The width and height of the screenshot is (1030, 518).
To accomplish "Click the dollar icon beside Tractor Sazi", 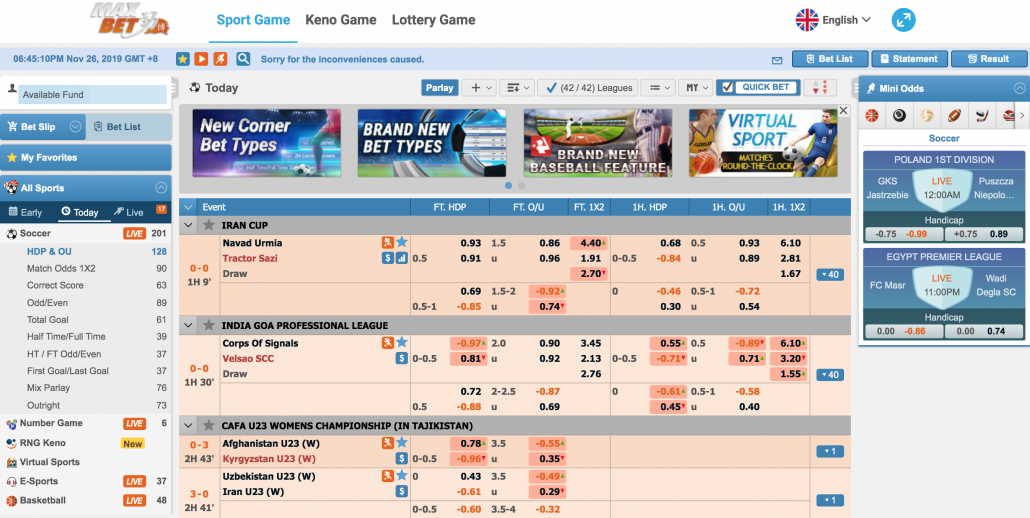I will tap(388, 258).
